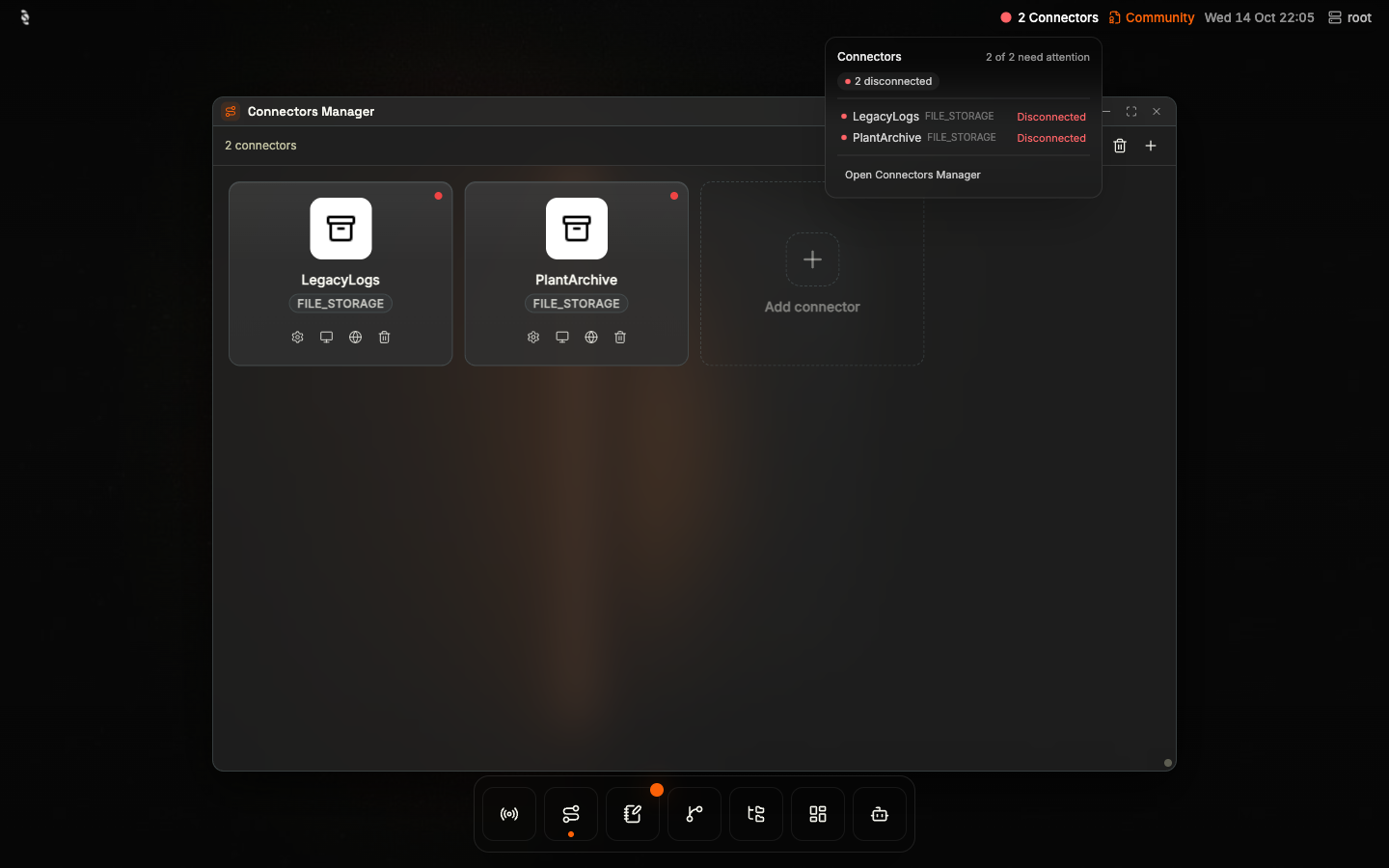Click the PlantArchive archive box icon

point(577,229)
